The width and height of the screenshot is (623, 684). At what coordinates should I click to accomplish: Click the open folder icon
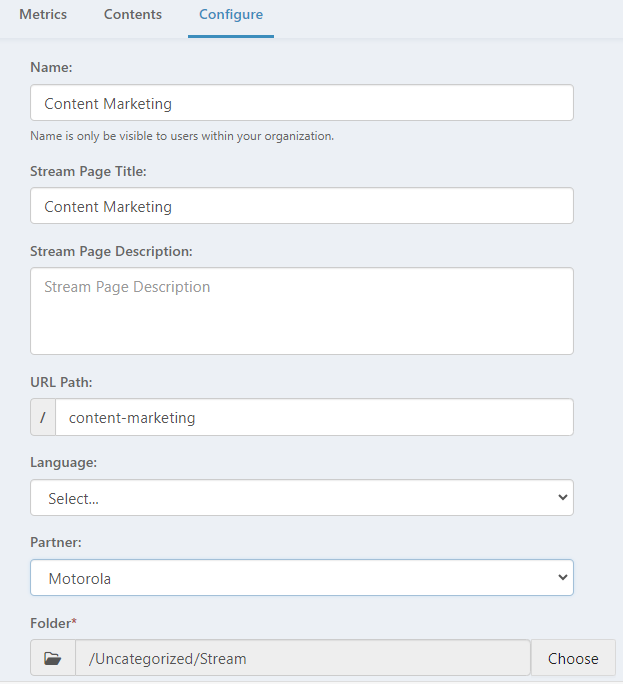pyautogui.click(x=53, y=659)
